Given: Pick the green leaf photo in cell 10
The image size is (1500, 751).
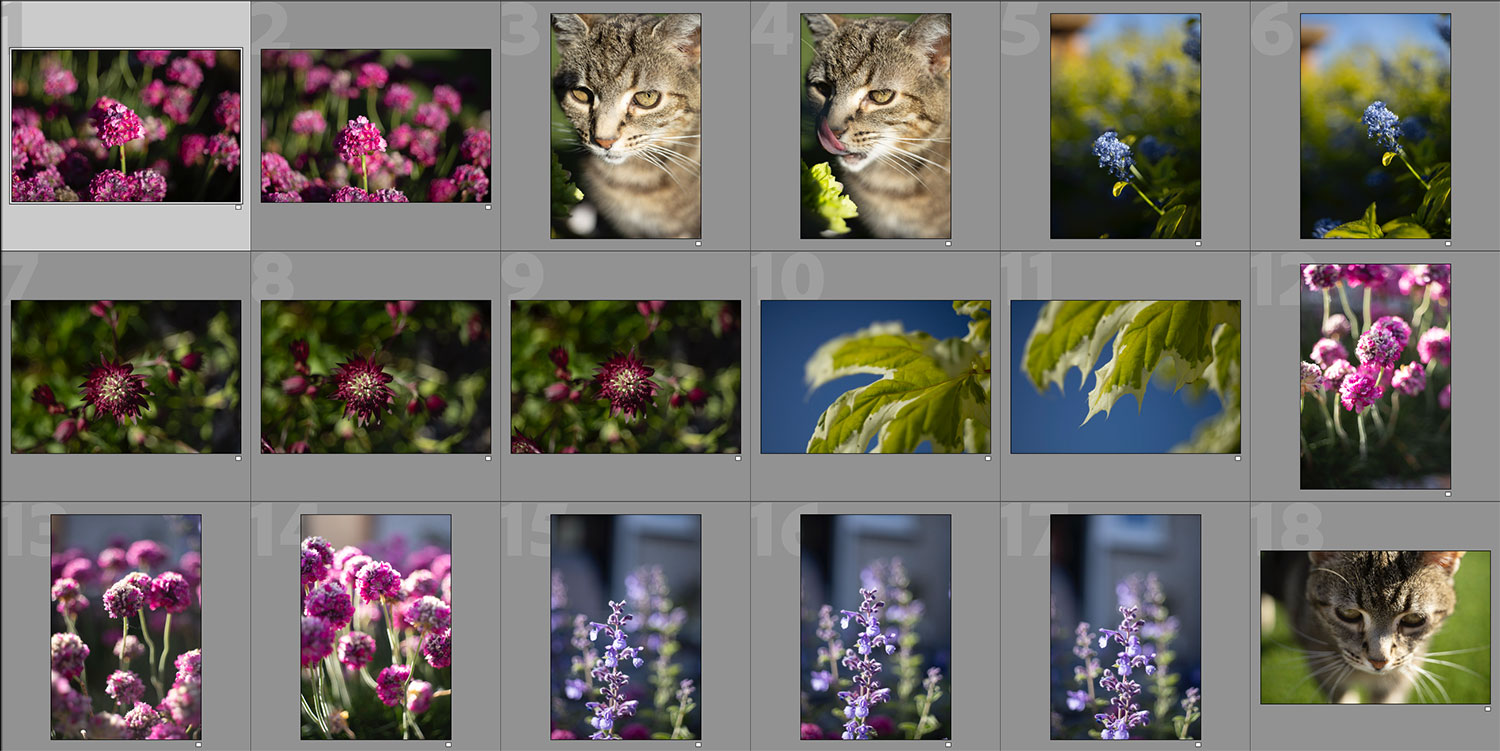Looking at the screenshot, I should (876, 377).
